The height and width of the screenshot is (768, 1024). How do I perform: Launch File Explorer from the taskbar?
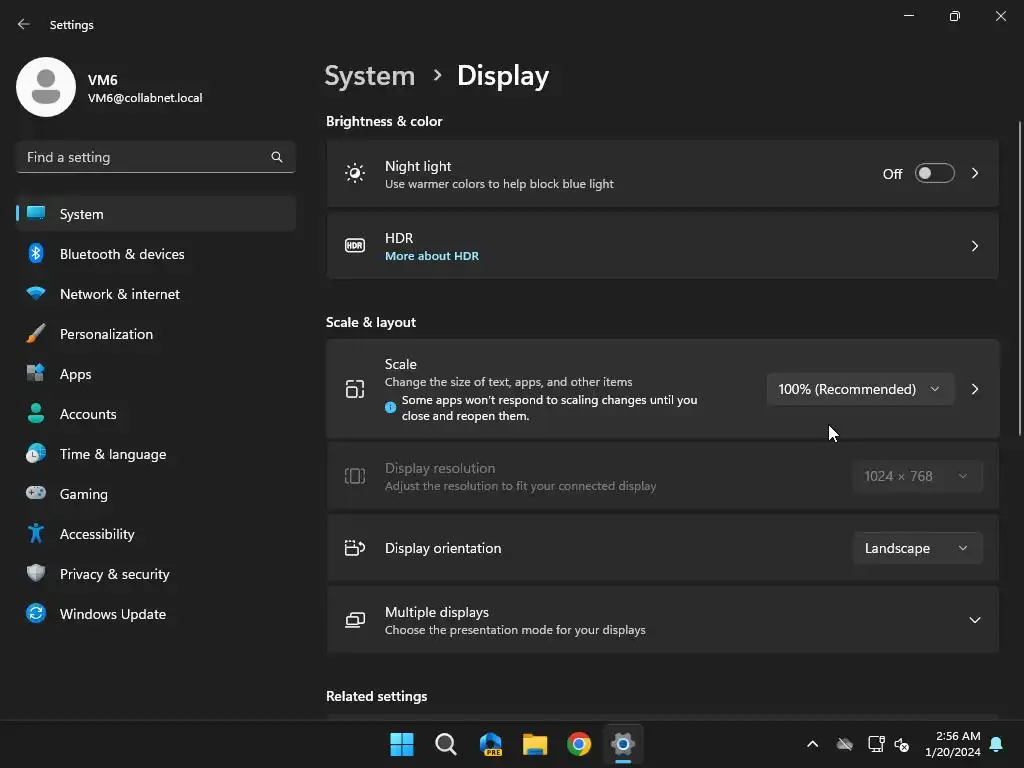pos(535,744)
